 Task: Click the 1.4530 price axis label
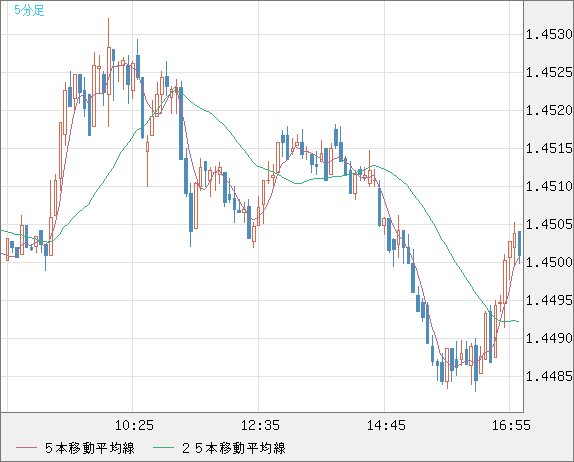click(x=549, y=34)
